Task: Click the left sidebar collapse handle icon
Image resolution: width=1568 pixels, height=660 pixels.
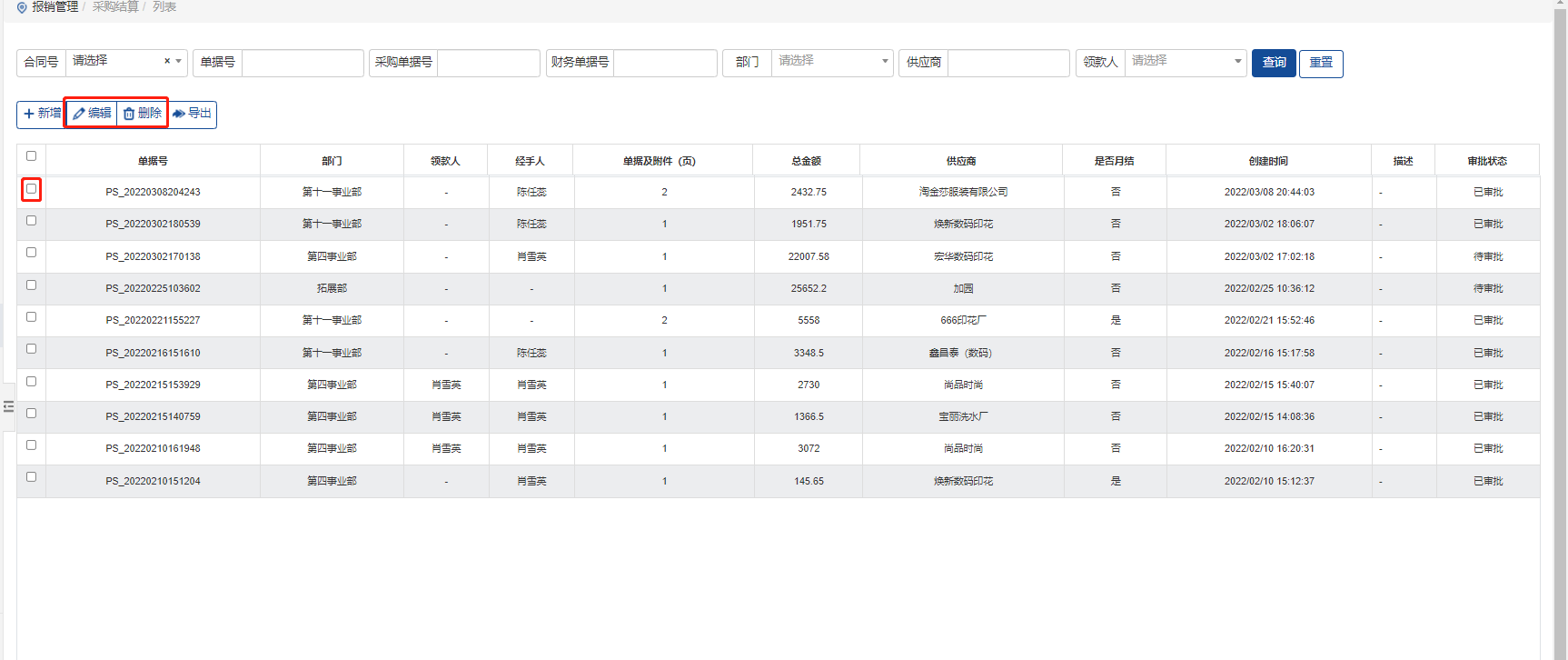Action: click(x=8, y=406)
